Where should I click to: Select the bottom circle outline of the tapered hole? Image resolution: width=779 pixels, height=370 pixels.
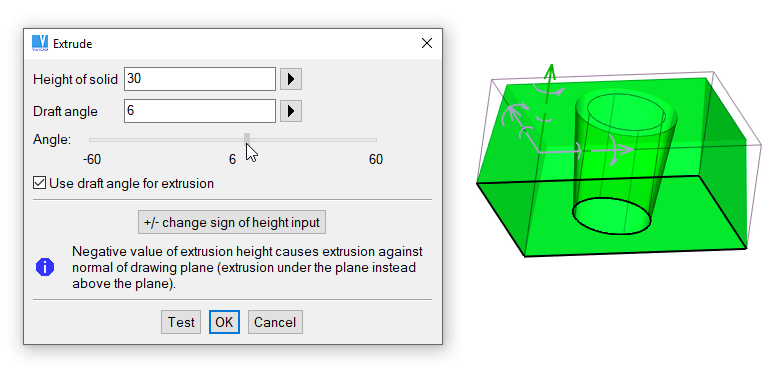tap(612, 216)
